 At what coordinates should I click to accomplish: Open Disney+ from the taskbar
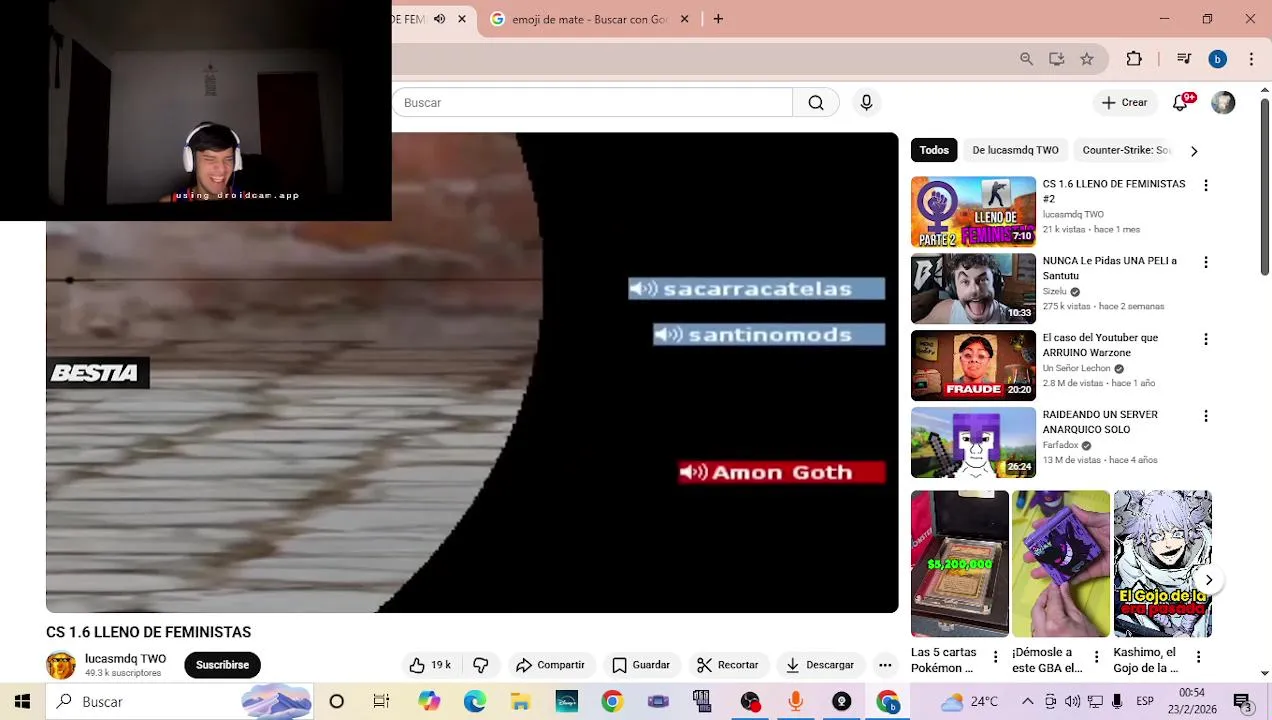(x=567, y=702)
